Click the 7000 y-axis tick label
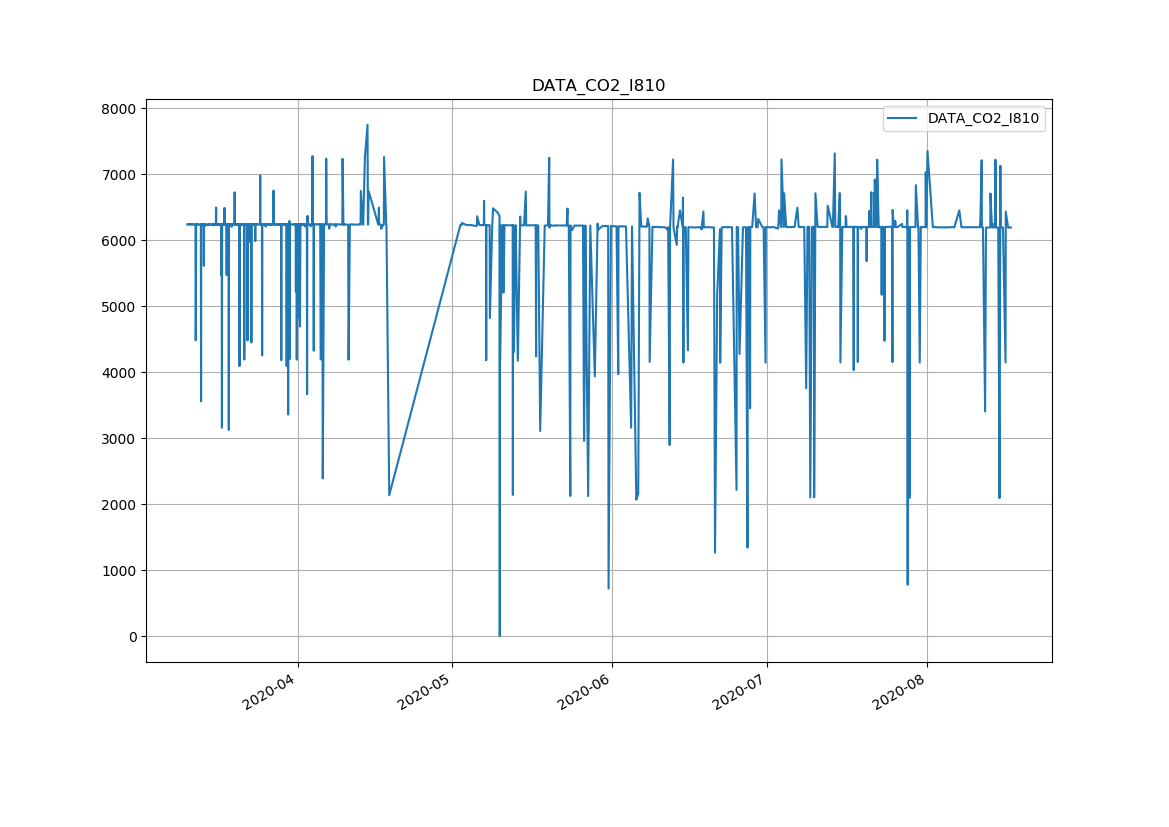Screen dimensions: 1169x827 [x=118, y=175]
